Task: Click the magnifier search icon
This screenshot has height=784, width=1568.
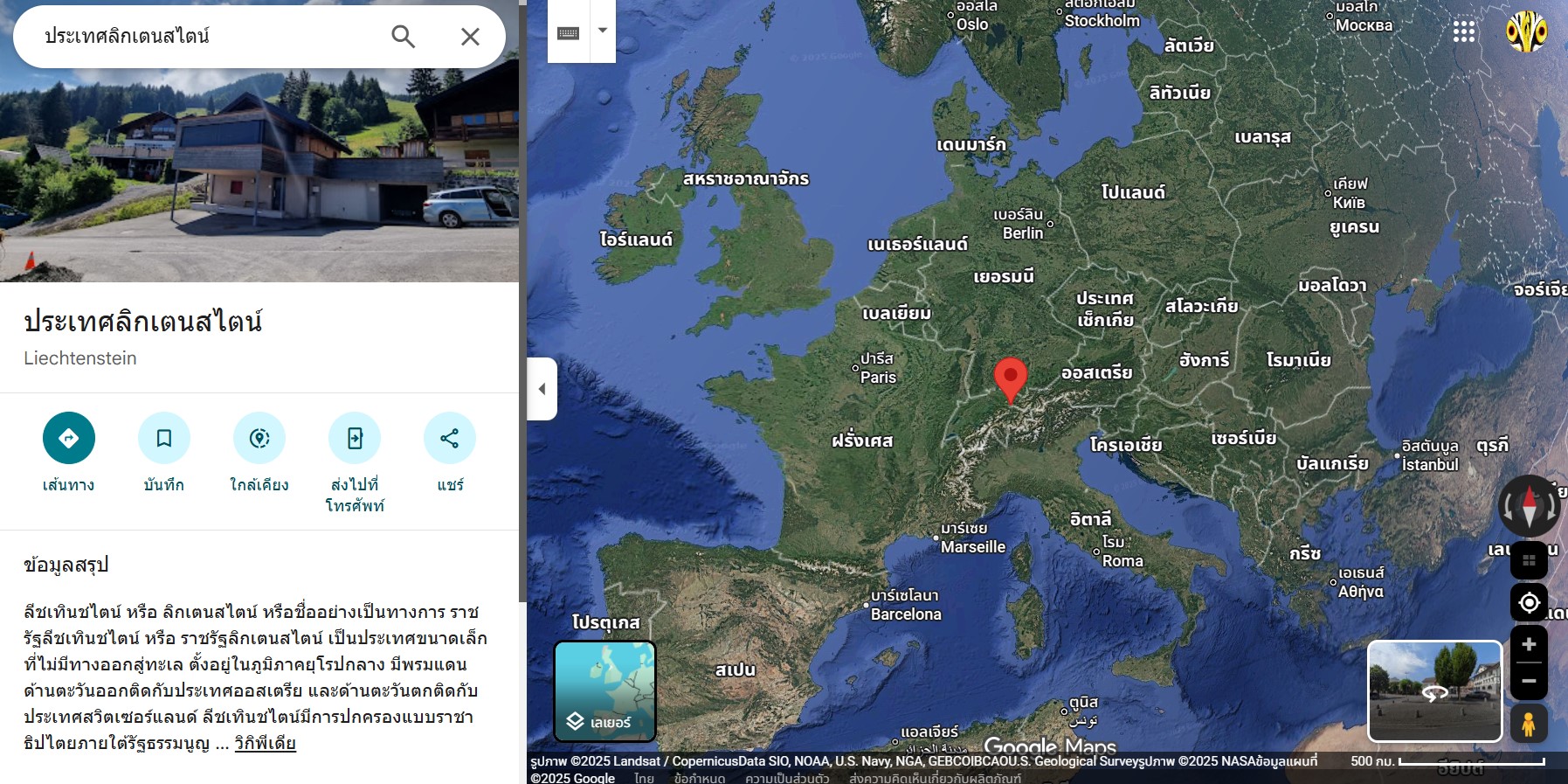Action: pyautogui.click(x=403, y=37)
